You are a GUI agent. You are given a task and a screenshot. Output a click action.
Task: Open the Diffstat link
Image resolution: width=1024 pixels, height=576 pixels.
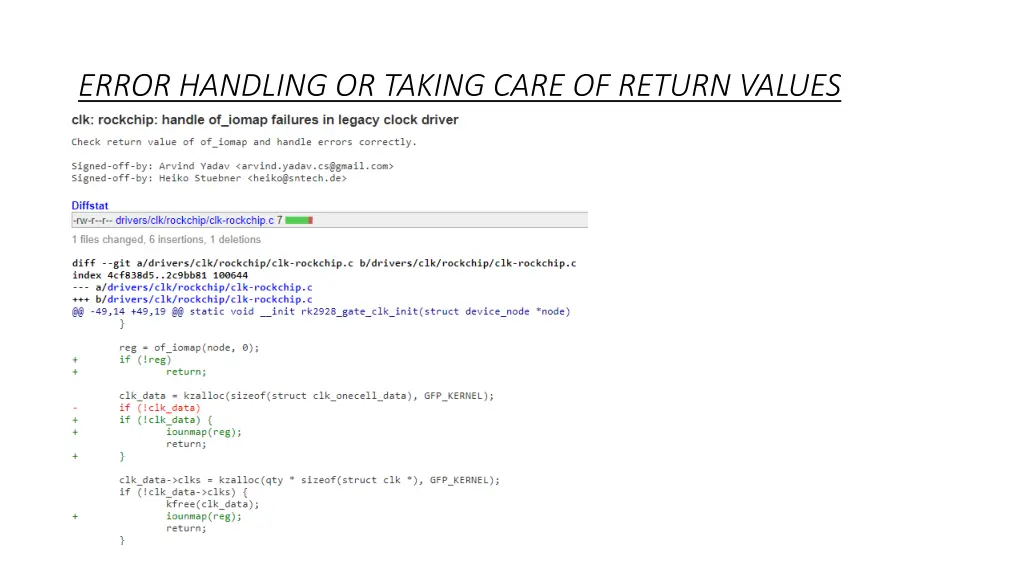[x=89, y=206]
